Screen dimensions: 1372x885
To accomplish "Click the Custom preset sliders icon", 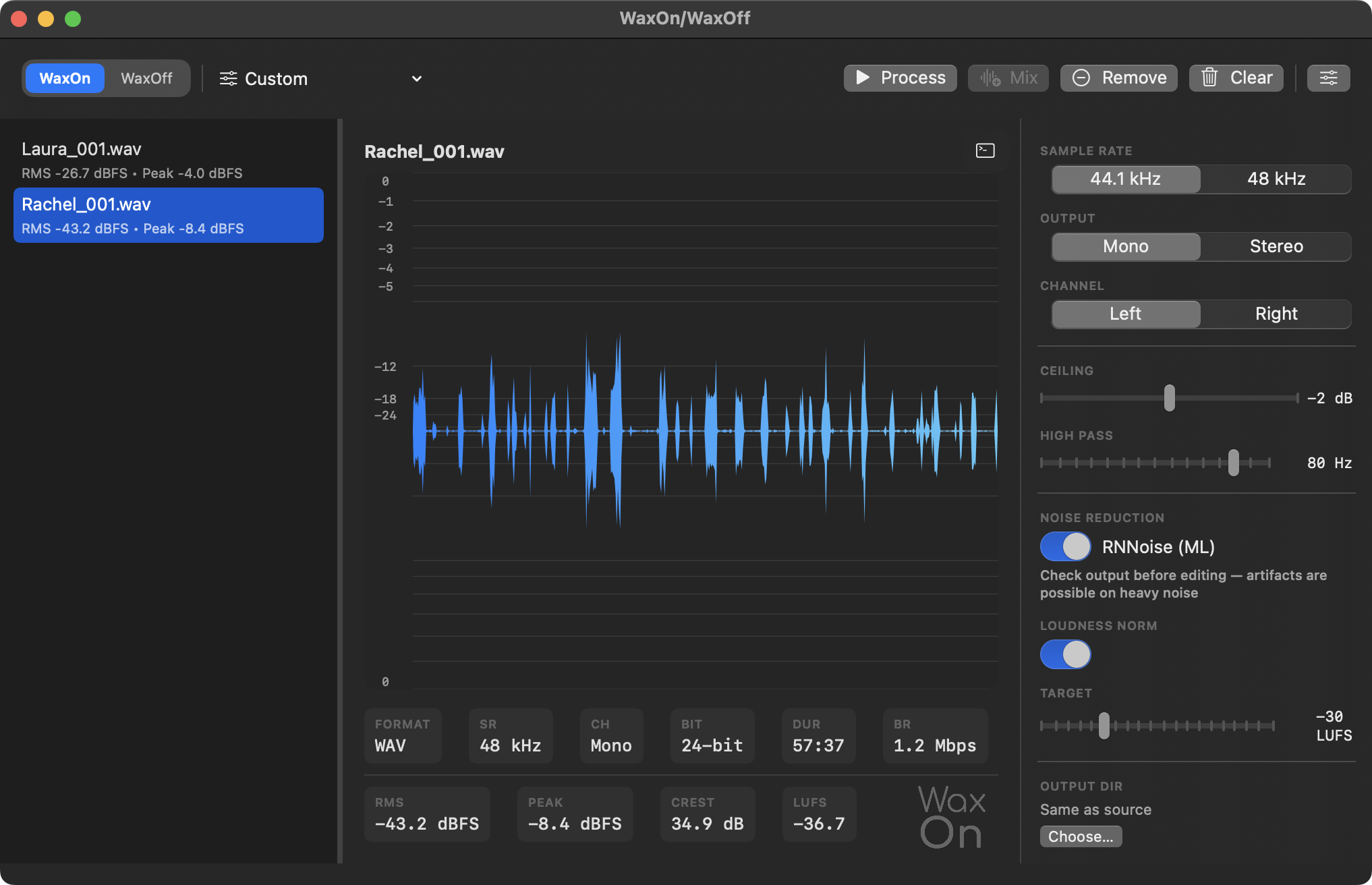I will (x=228, y=79).
